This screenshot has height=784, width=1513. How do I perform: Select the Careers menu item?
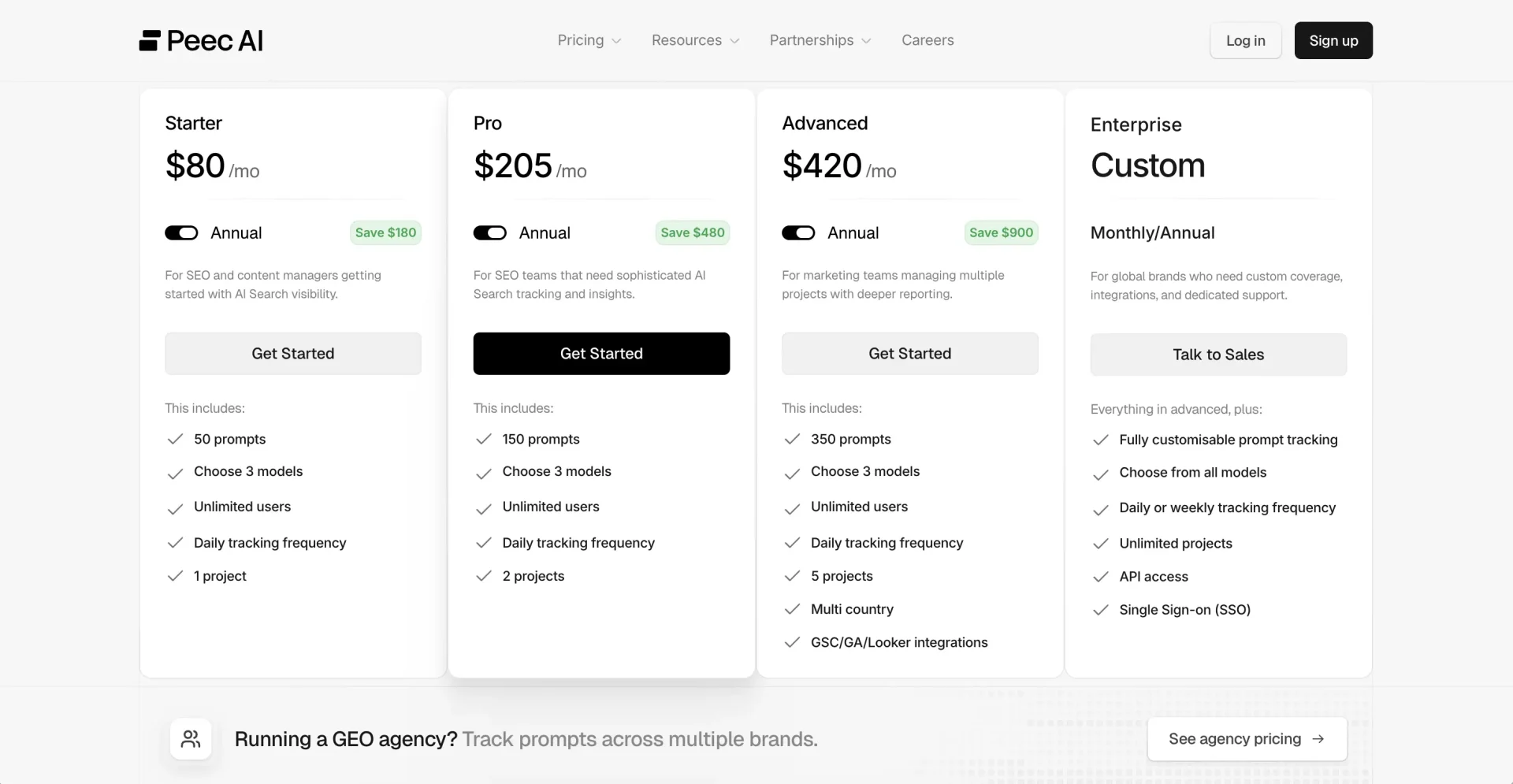point(928,40)
